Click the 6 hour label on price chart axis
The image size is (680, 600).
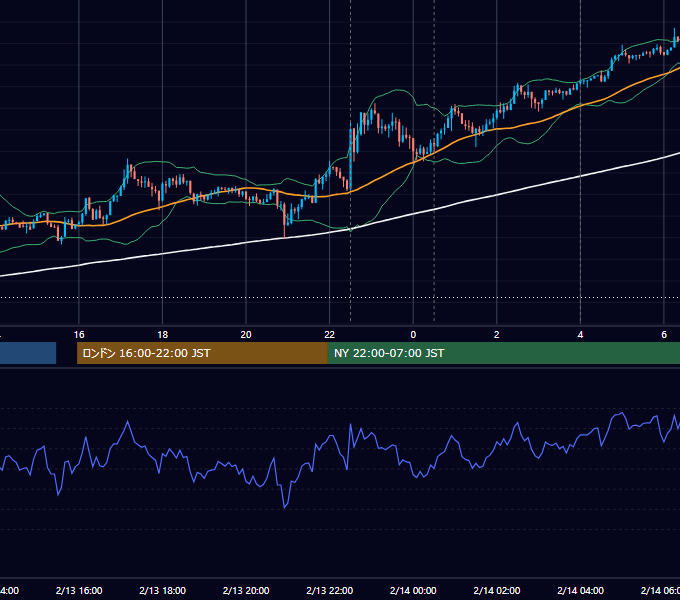pyautogui.click(x=664, y=335)
